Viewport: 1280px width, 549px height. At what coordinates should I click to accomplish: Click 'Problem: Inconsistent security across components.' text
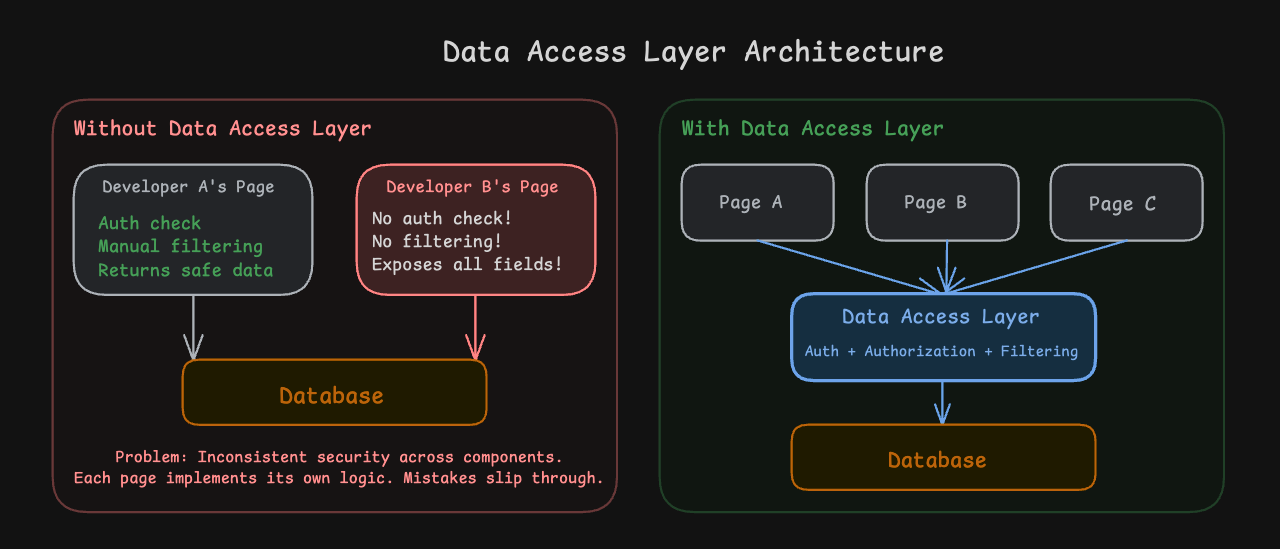[x=339, y=457]
